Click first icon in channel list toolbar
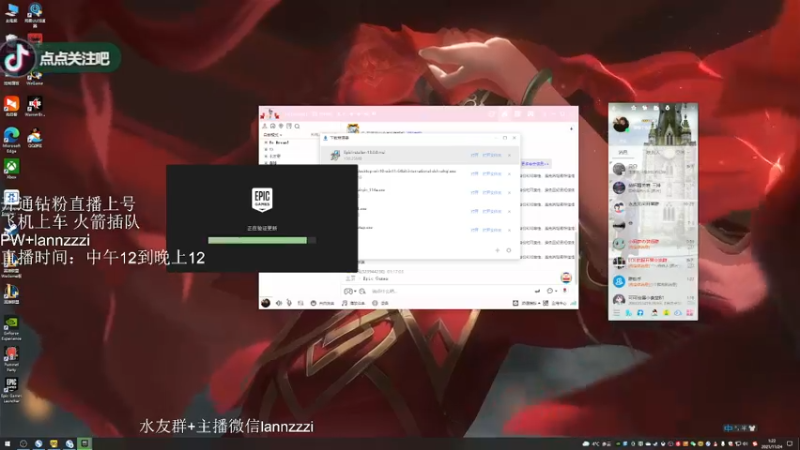Image resolution: width=800 pixels, height=450 pixels. click(264, 126)
